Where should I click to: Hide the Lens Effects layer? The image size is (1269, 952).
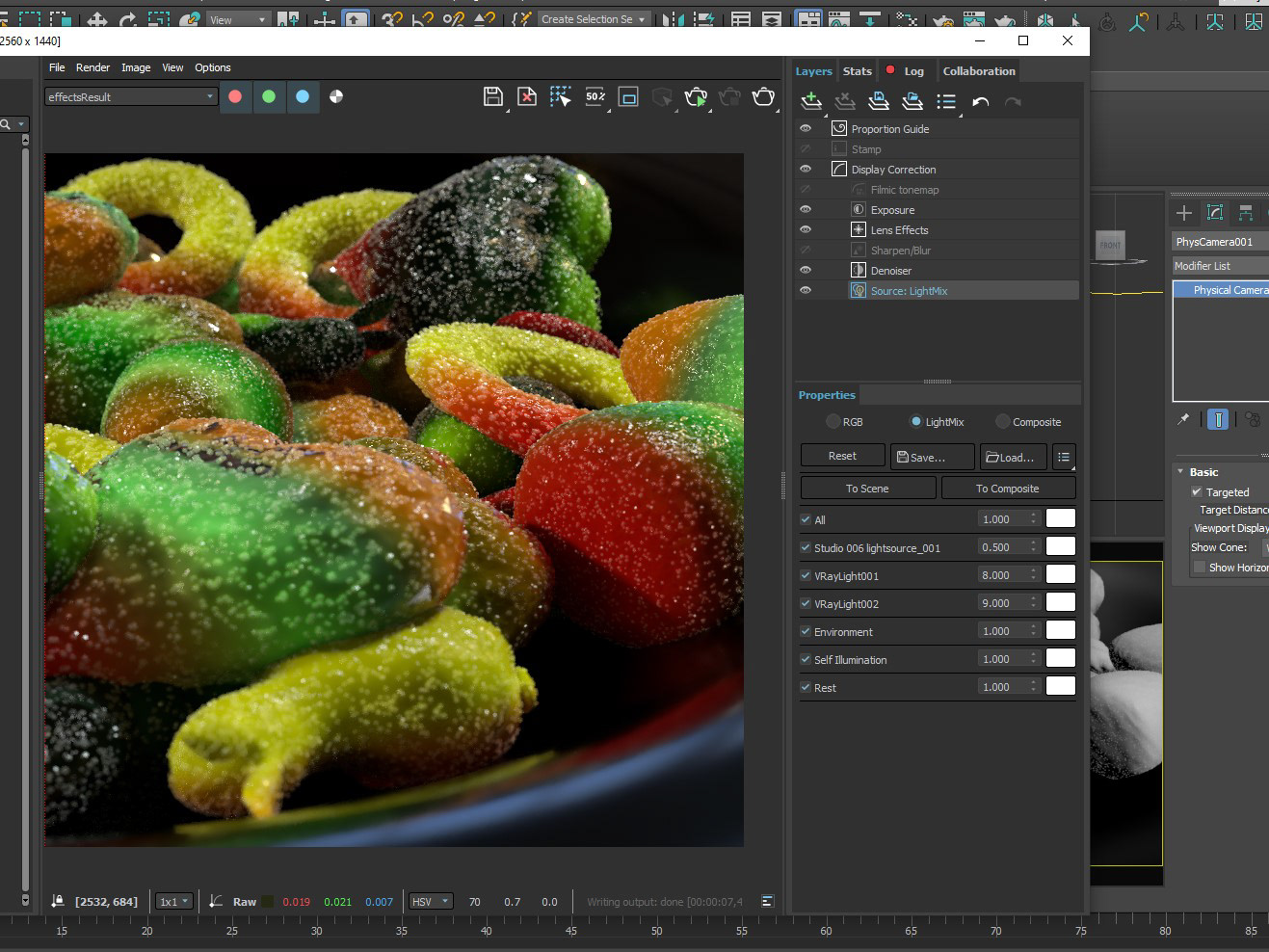[806, 230]
